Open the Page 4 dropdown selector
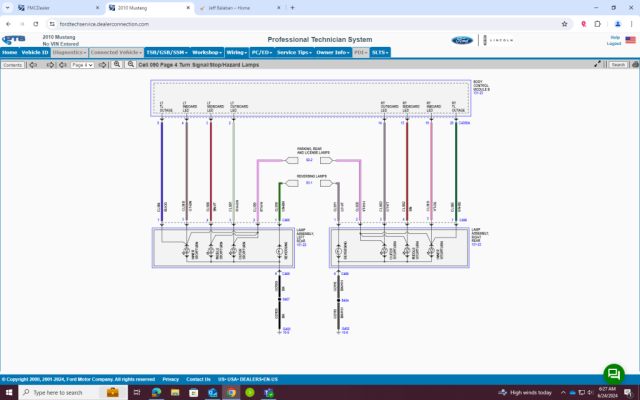 pos(82,65)
